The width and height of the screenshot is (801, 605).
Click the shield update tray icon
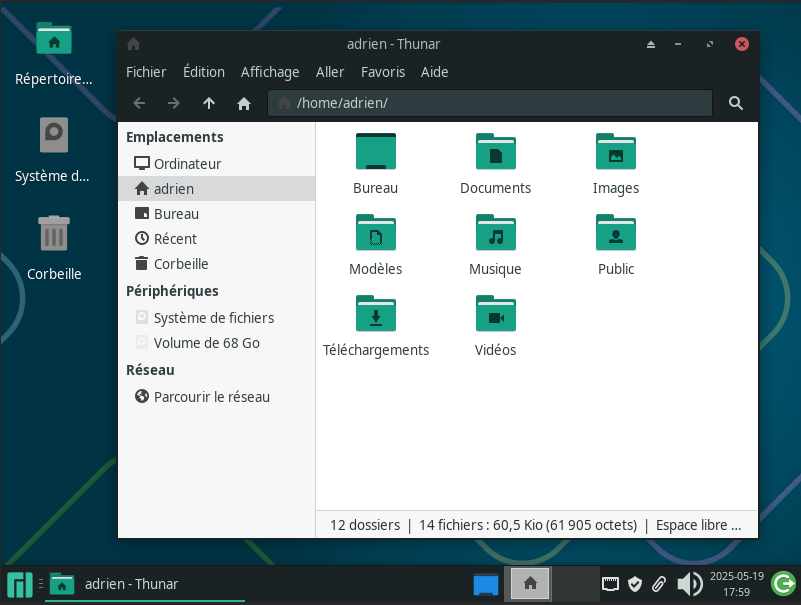click(634, 584)
